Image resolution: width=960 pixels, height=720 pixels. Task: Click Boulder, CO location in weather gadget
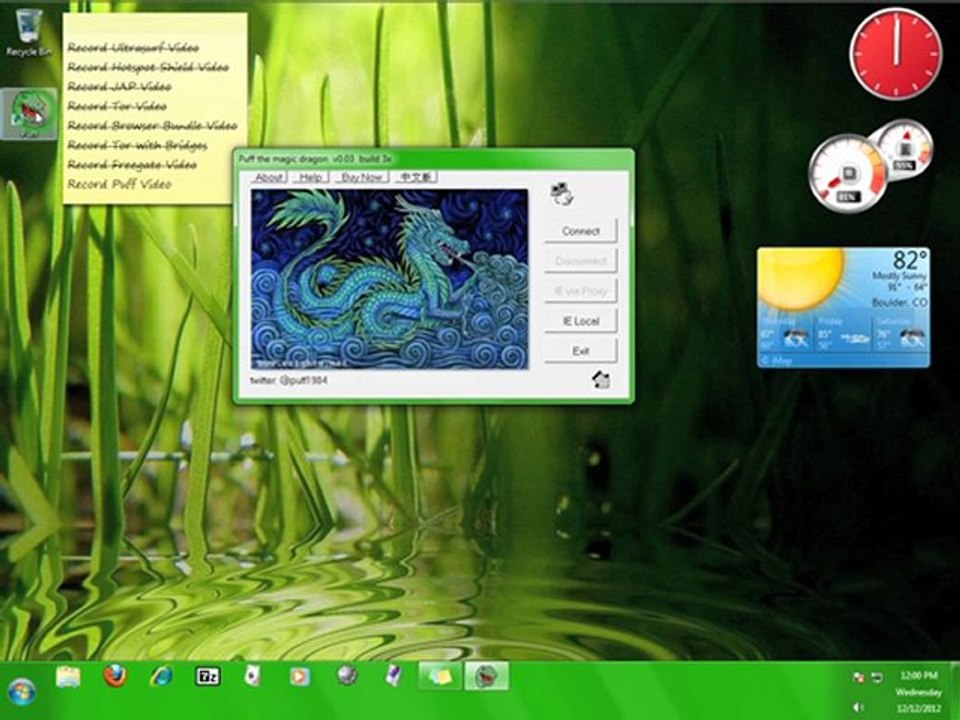(899, 302)
